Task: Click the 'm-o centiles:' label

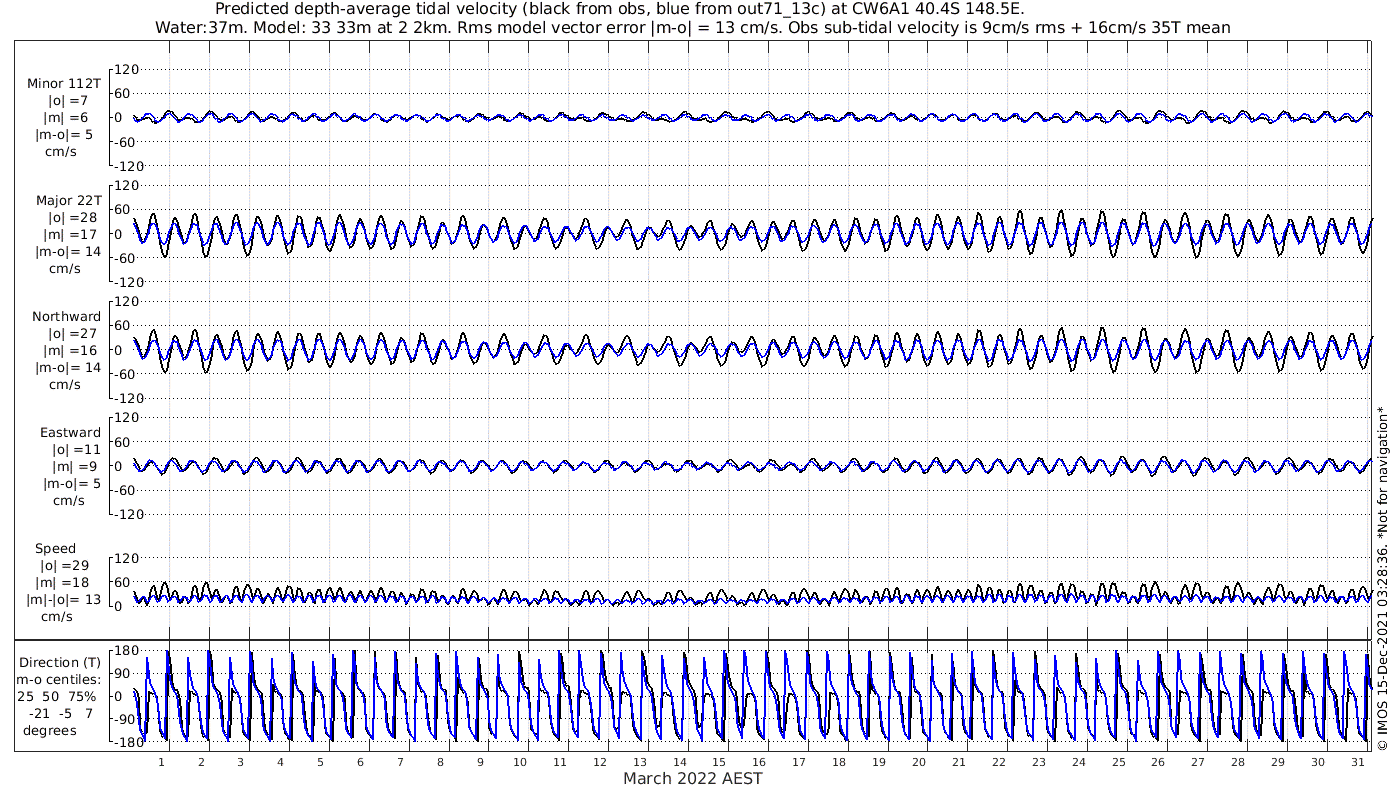Action: (x=60, y=679)
